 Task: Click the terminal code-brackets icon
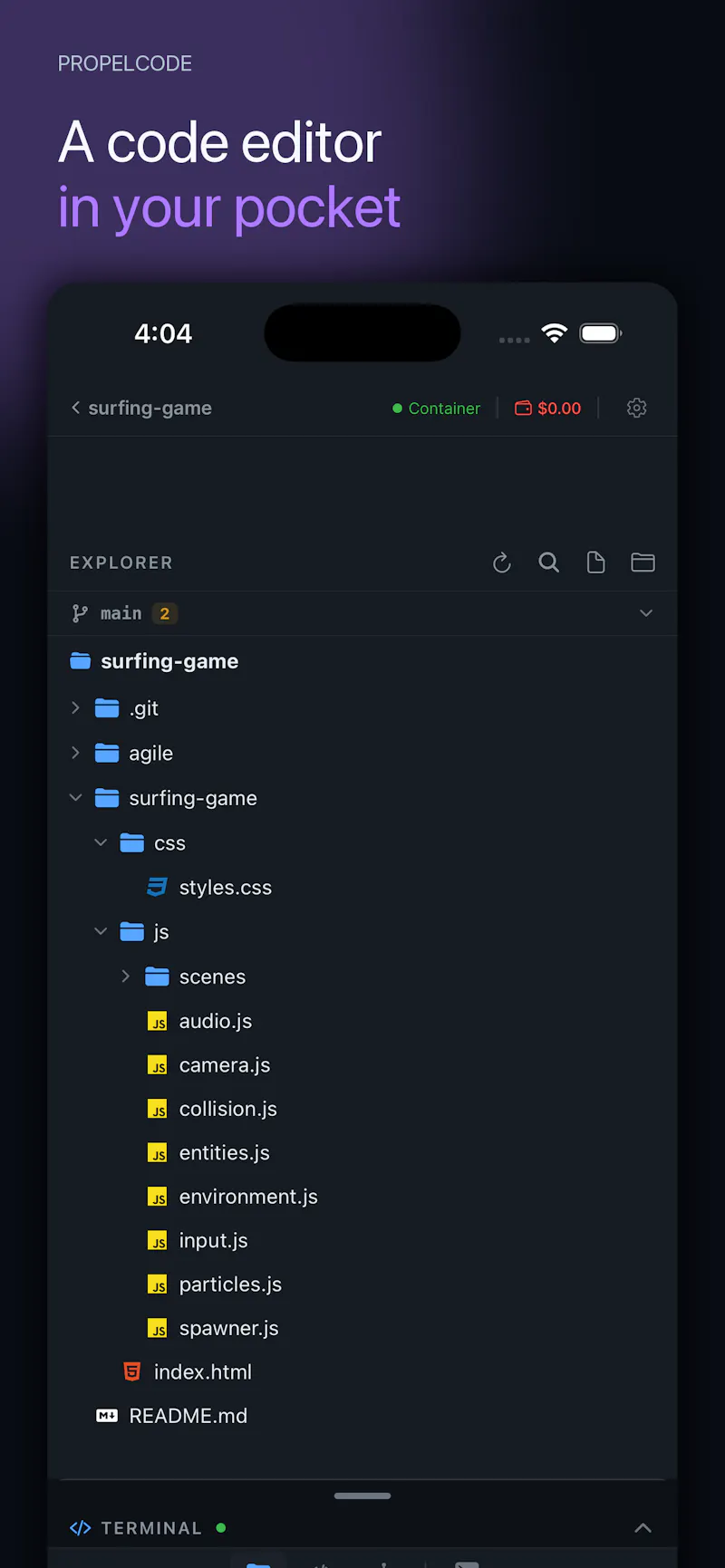tap(81, 1528)
